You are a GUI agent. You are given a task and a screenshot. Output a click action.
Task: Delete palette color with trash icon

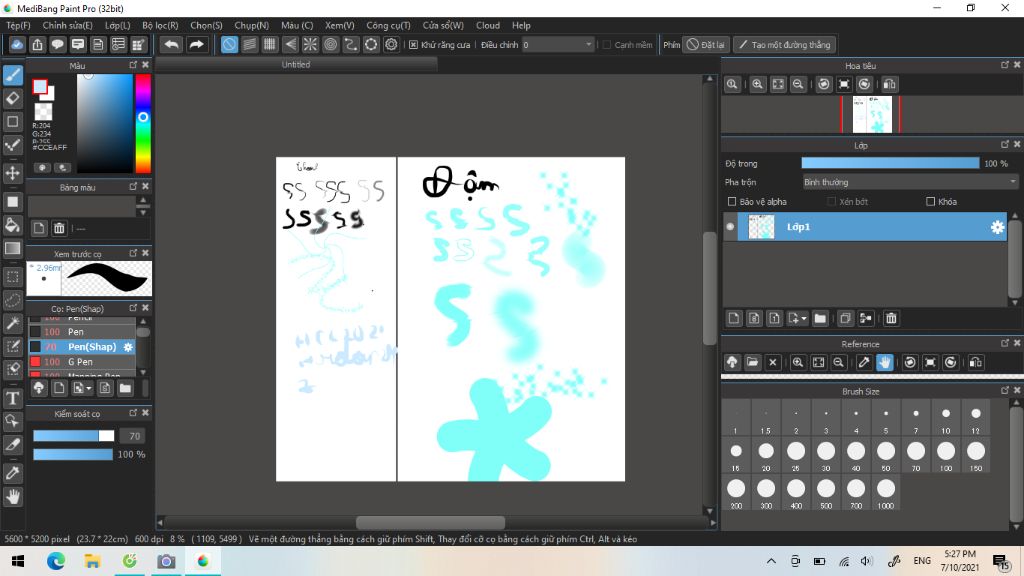59,228
